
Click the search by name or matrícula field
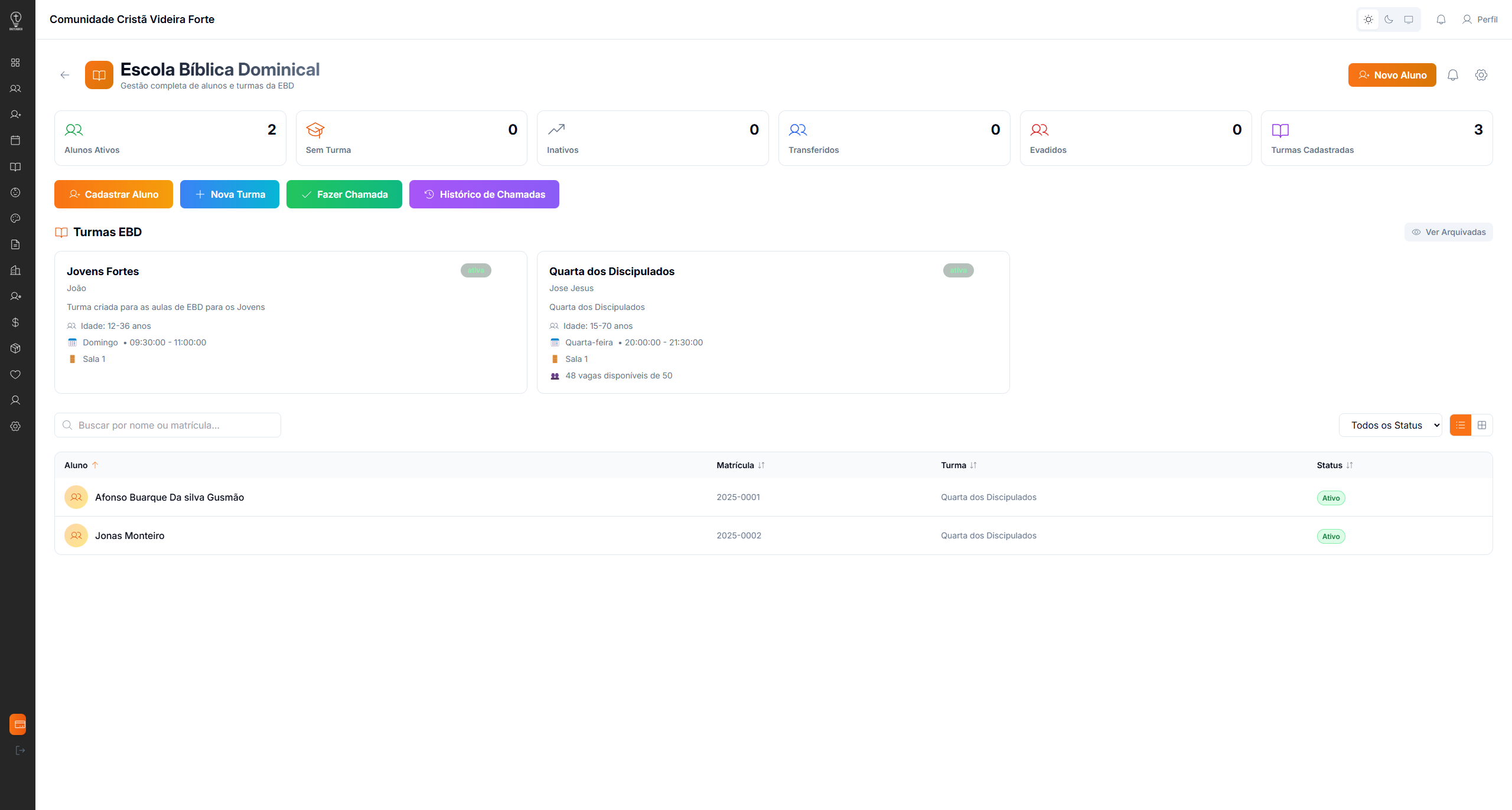coord(168,425)
